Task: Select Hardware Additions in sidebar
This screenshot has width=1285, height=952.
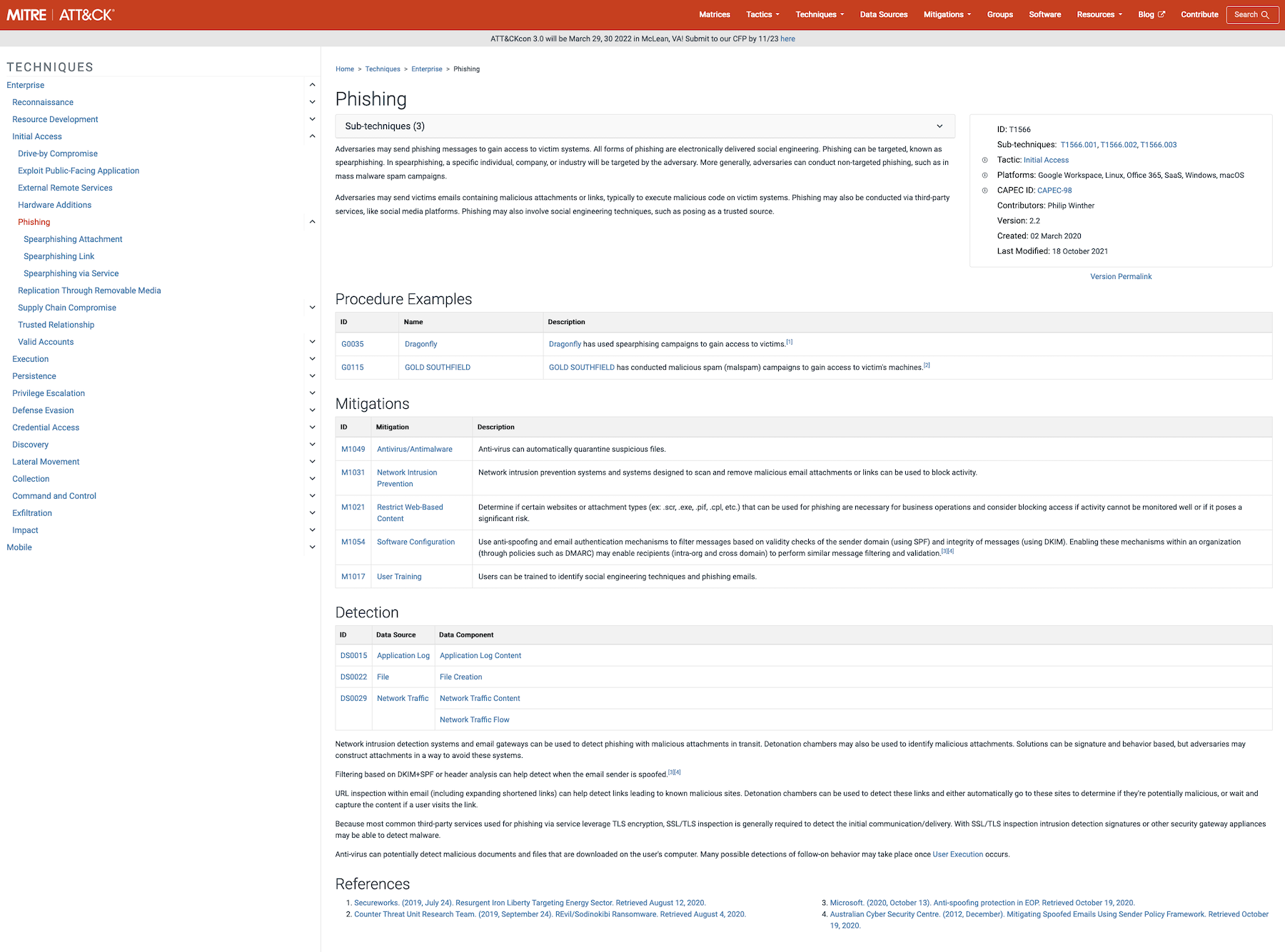Action: 54,205
